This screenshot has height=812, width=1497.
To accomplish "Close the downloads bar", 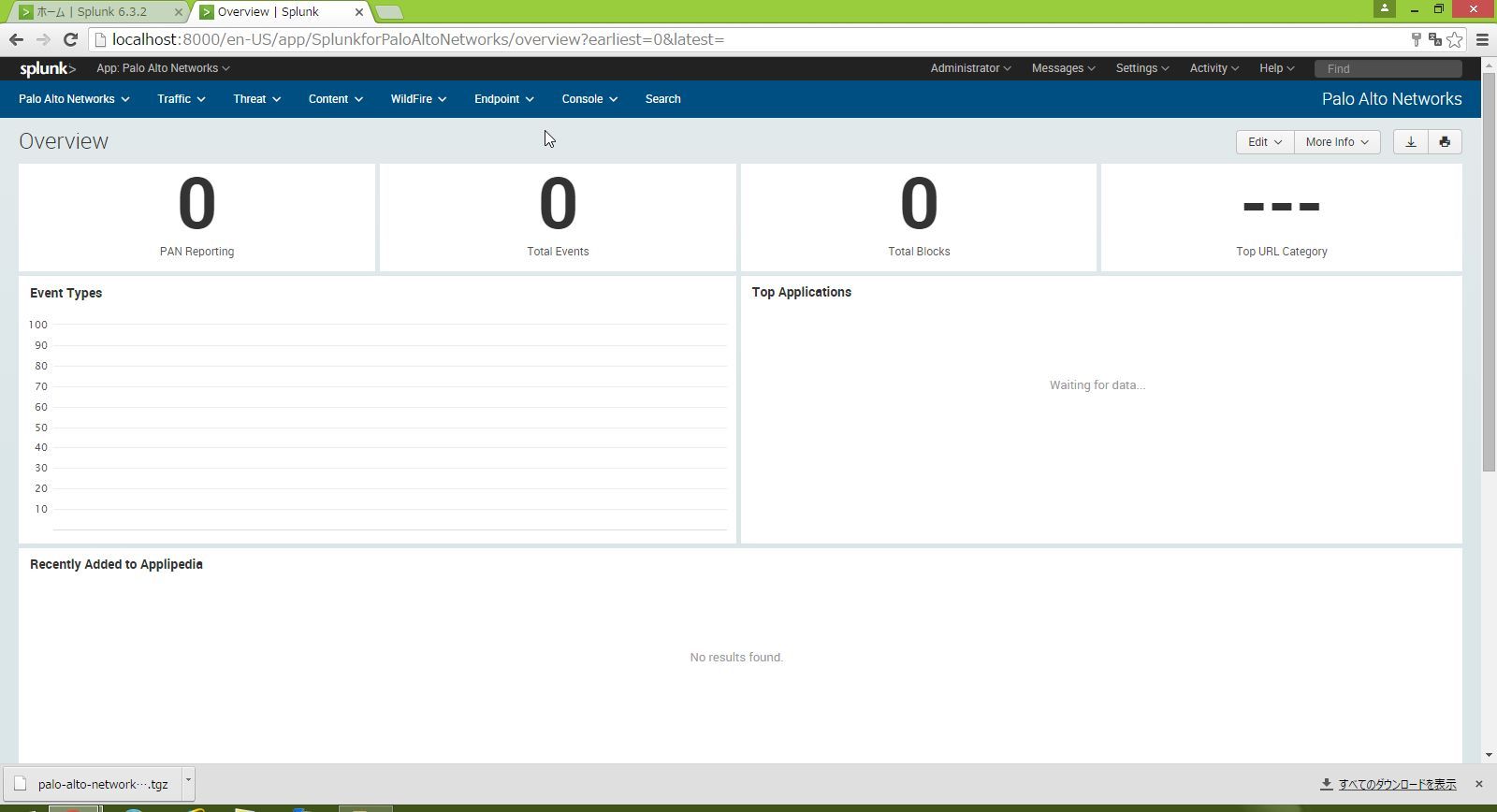I will pos(1478,784).
